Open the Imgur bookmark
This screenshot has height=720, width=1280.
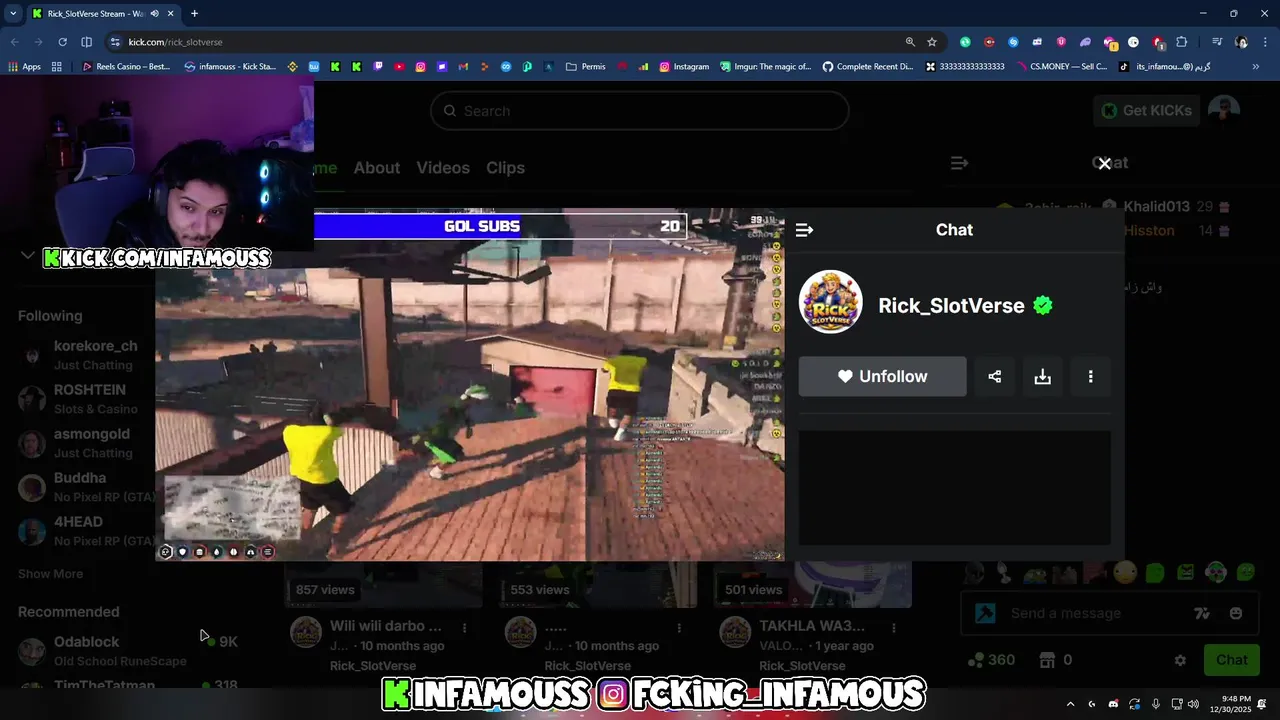pyautogui.click(x=766, y=67)
